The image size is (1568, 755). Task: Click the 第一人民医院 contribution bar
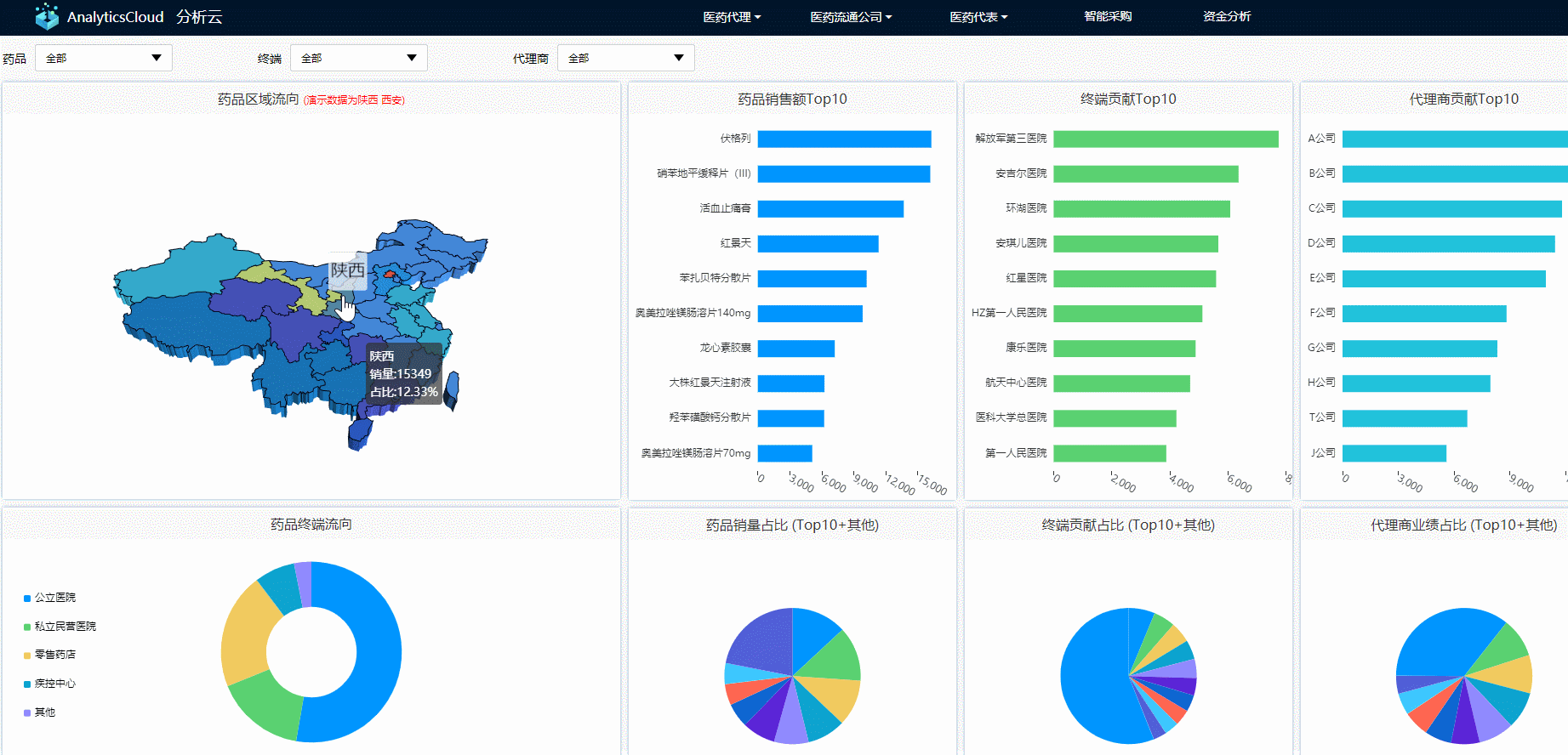(1109, 453)
